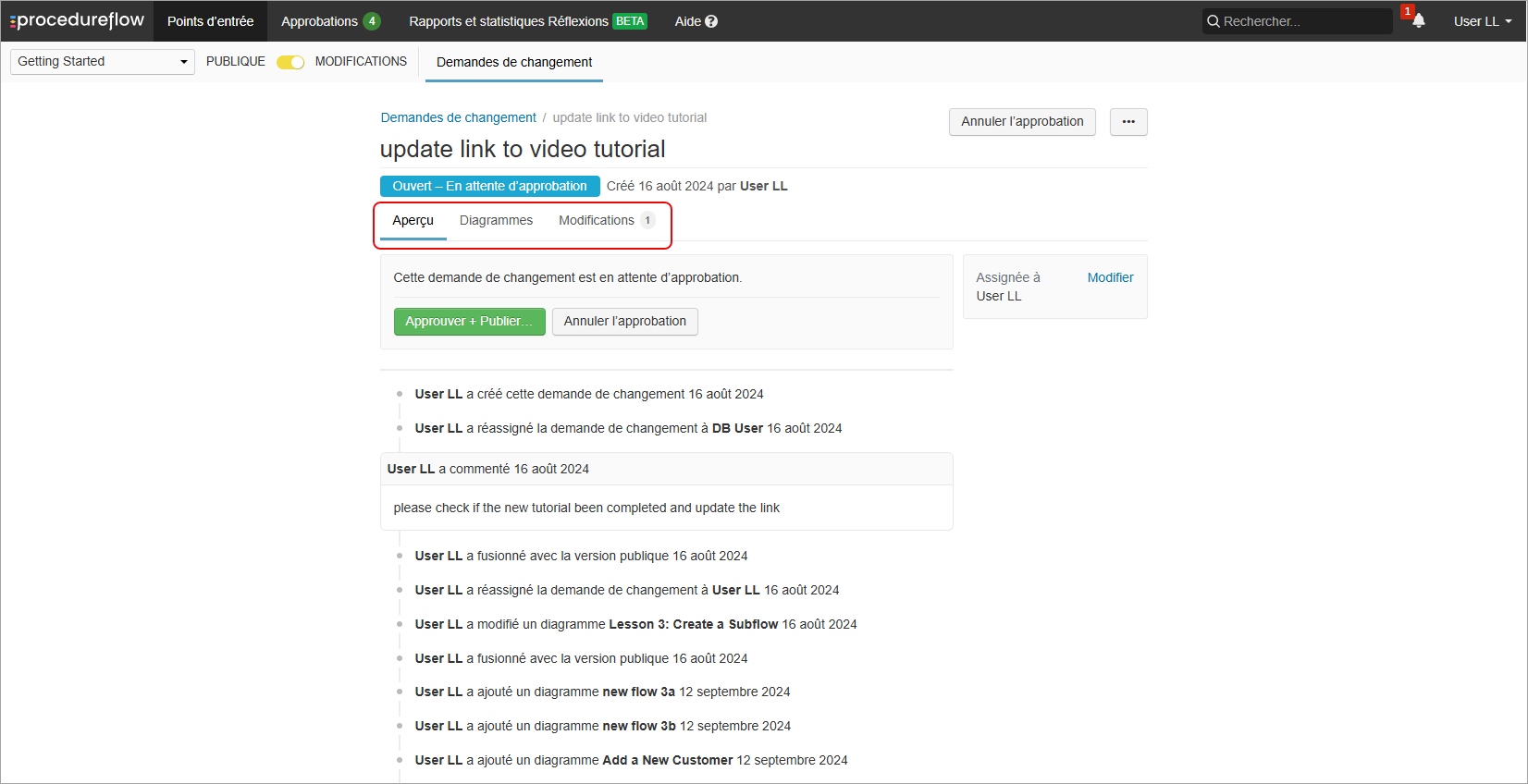Toggle the Publique/Modifications switch
The height and width of the screenshot is (784, 1528).
click(x=290, y=62)
